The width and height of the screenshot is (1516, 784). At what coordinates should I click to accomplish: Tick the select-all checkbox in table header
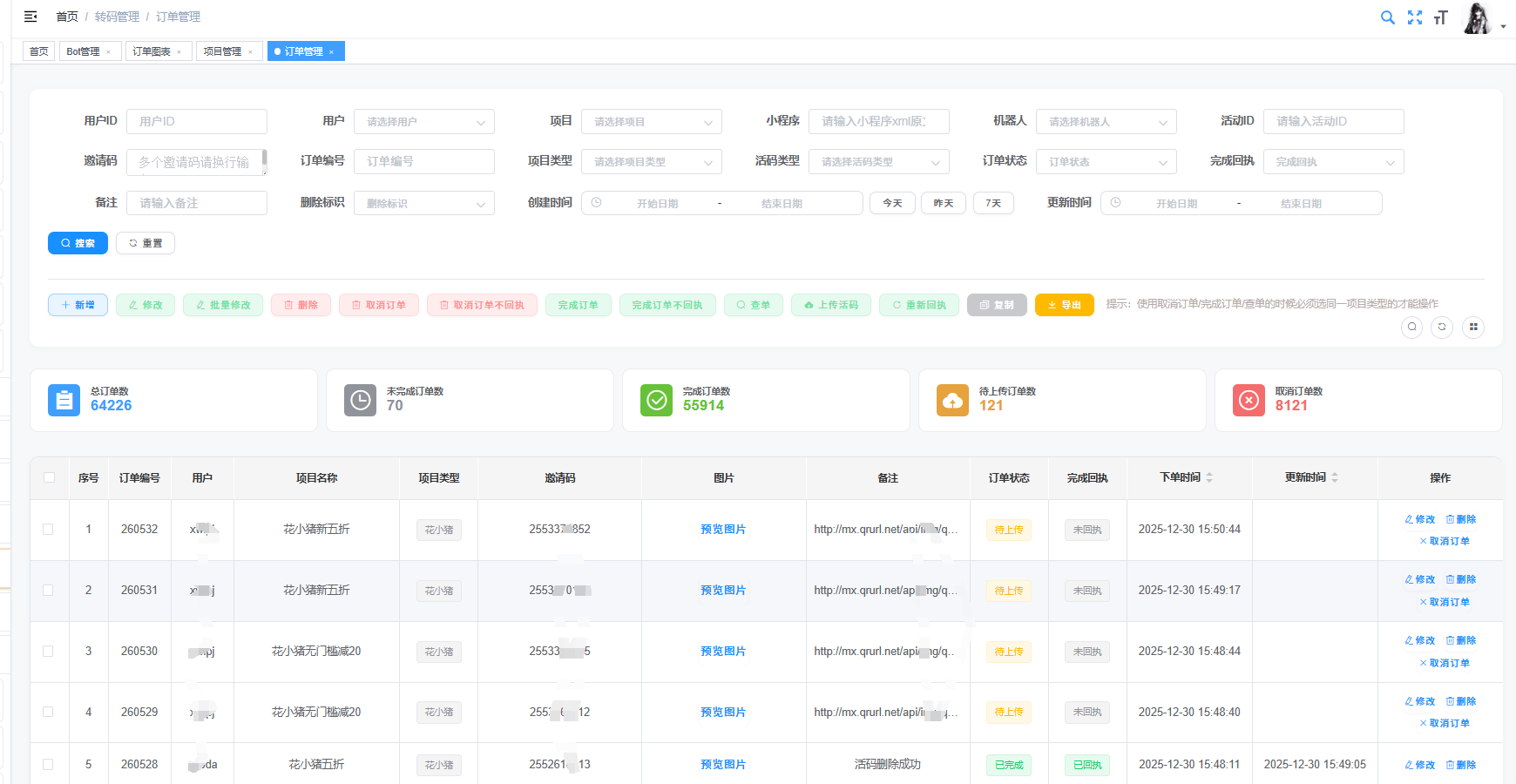pyautogui.click(x=49, y=477)
